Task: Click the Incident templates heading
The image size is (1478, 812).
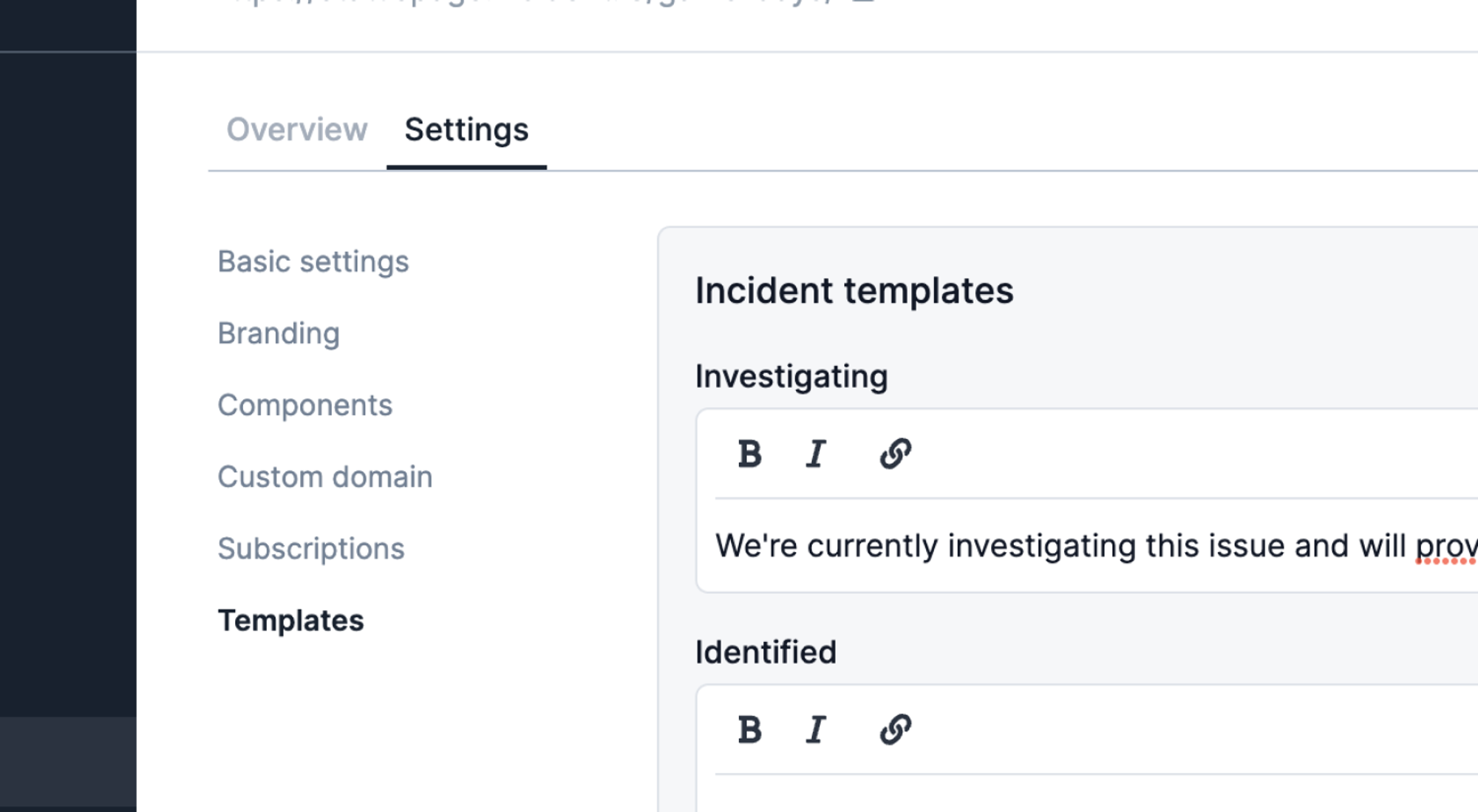Action: click(x=854, y=290)
